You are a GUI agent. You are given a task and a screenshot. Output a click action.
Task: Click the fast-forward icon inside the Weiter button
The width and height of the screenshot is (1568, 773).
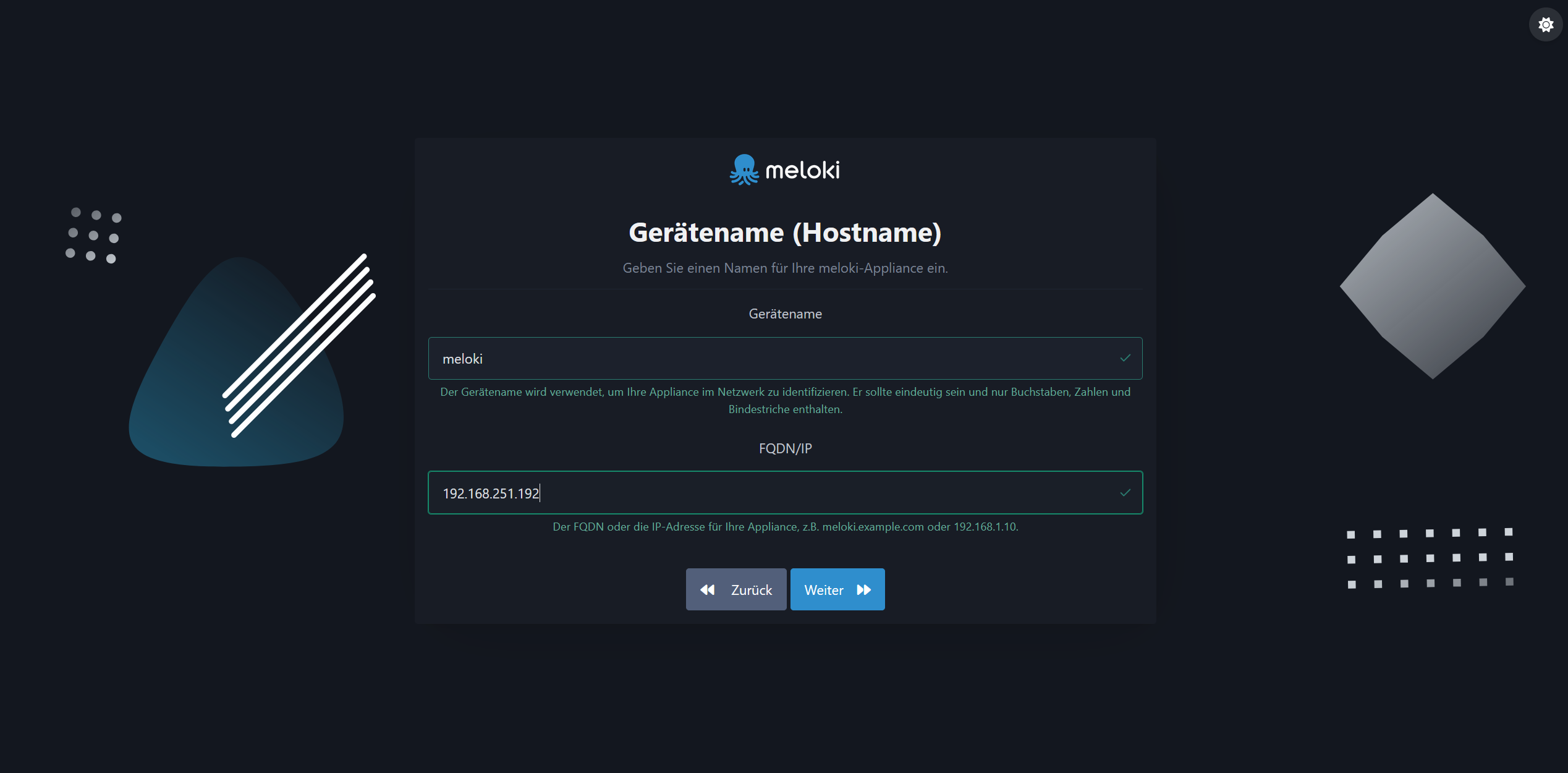pos(863,589)
